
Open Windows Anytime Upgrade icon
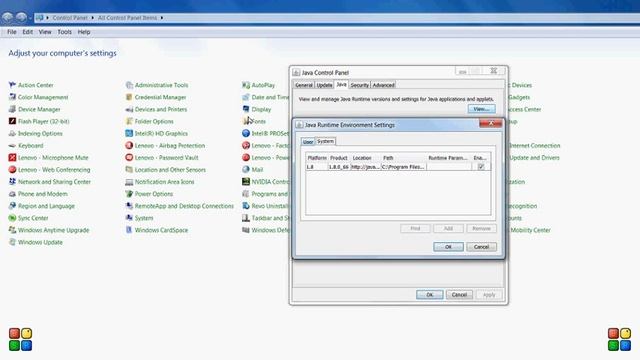point(12,230)
